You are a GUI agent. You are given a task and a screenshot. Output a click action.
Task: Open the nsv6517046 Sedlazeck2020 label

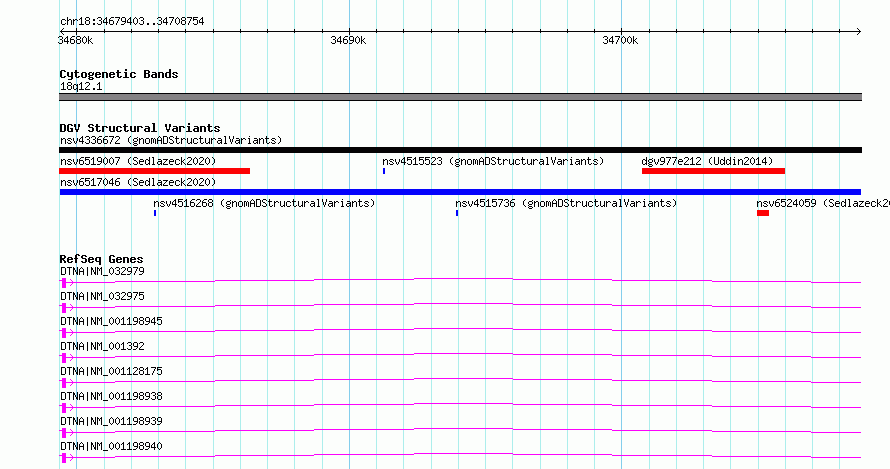(138, 182)
